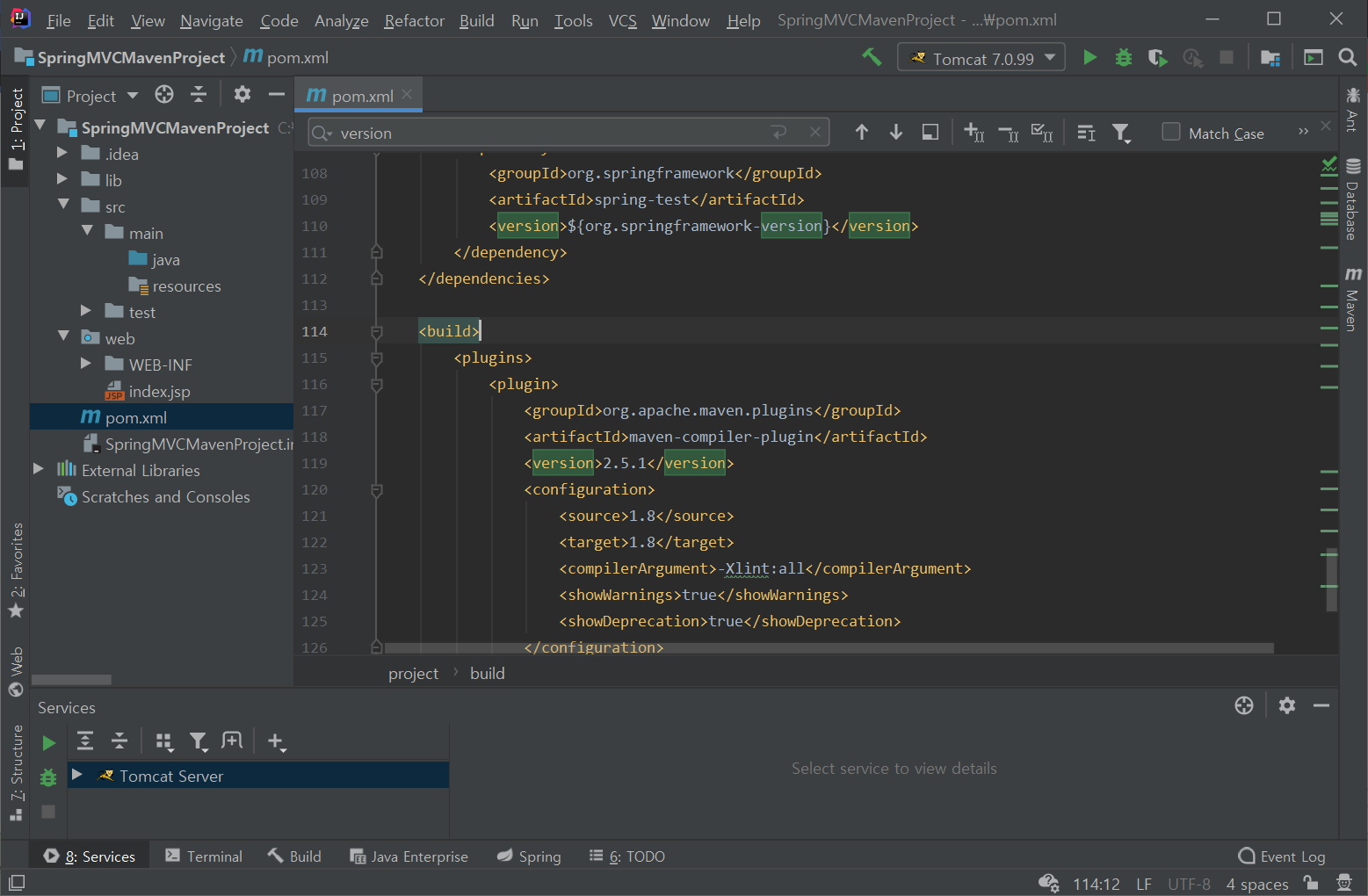The width and height of the screenshot is (1368, 896).
Task: Jump to next search occurrence arrow
Action: pyautogui.click(x=895, y=133)
